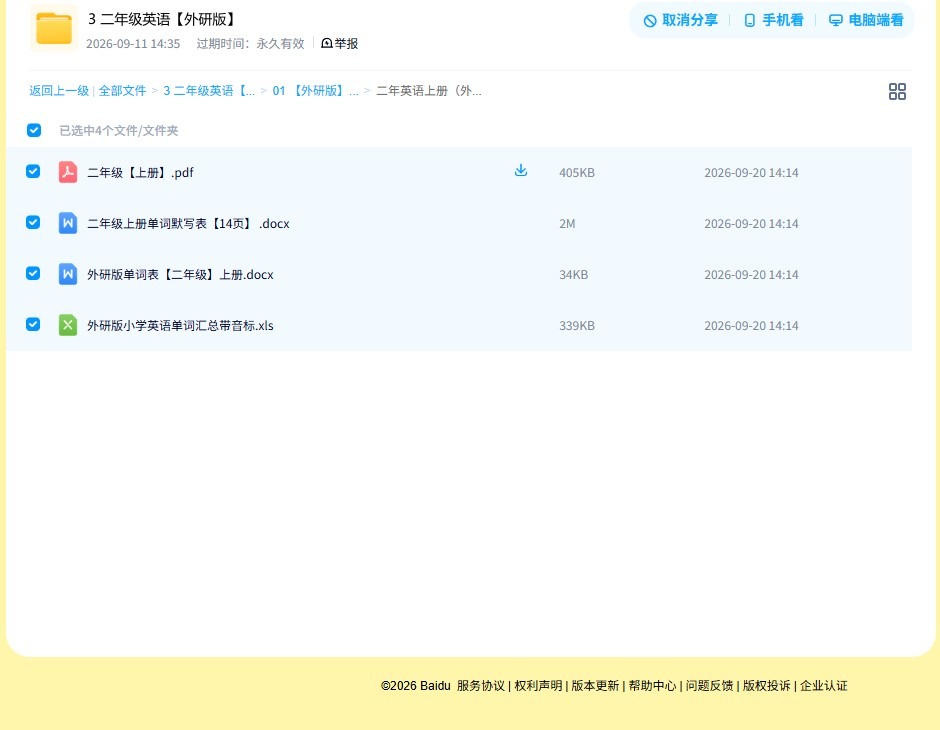
Task: Uncheck the 二年级【上册】.pdf checkbox
Action: pos(33,171)
